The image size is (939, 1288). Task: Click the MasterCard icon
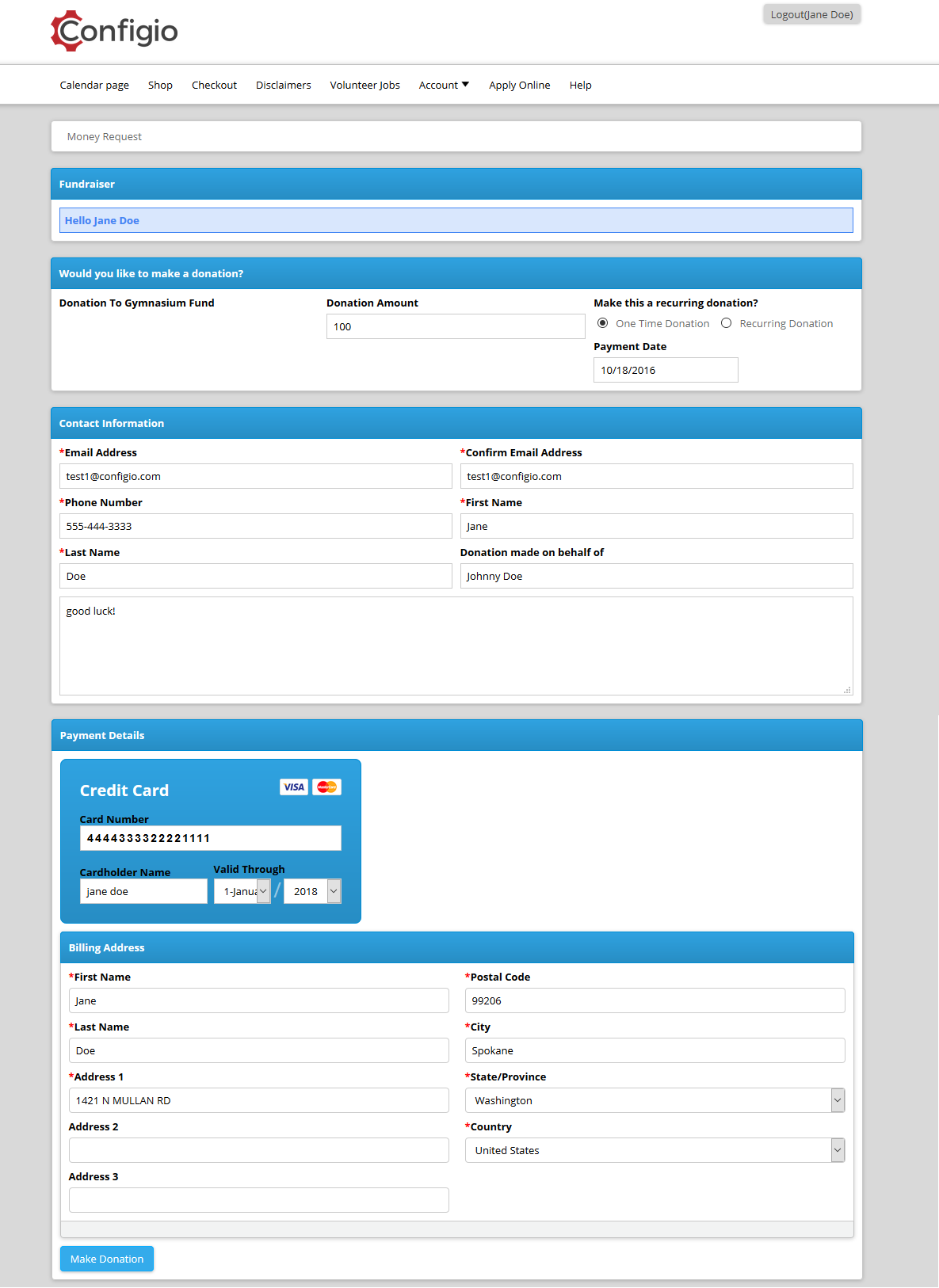[x=326, y=787]
